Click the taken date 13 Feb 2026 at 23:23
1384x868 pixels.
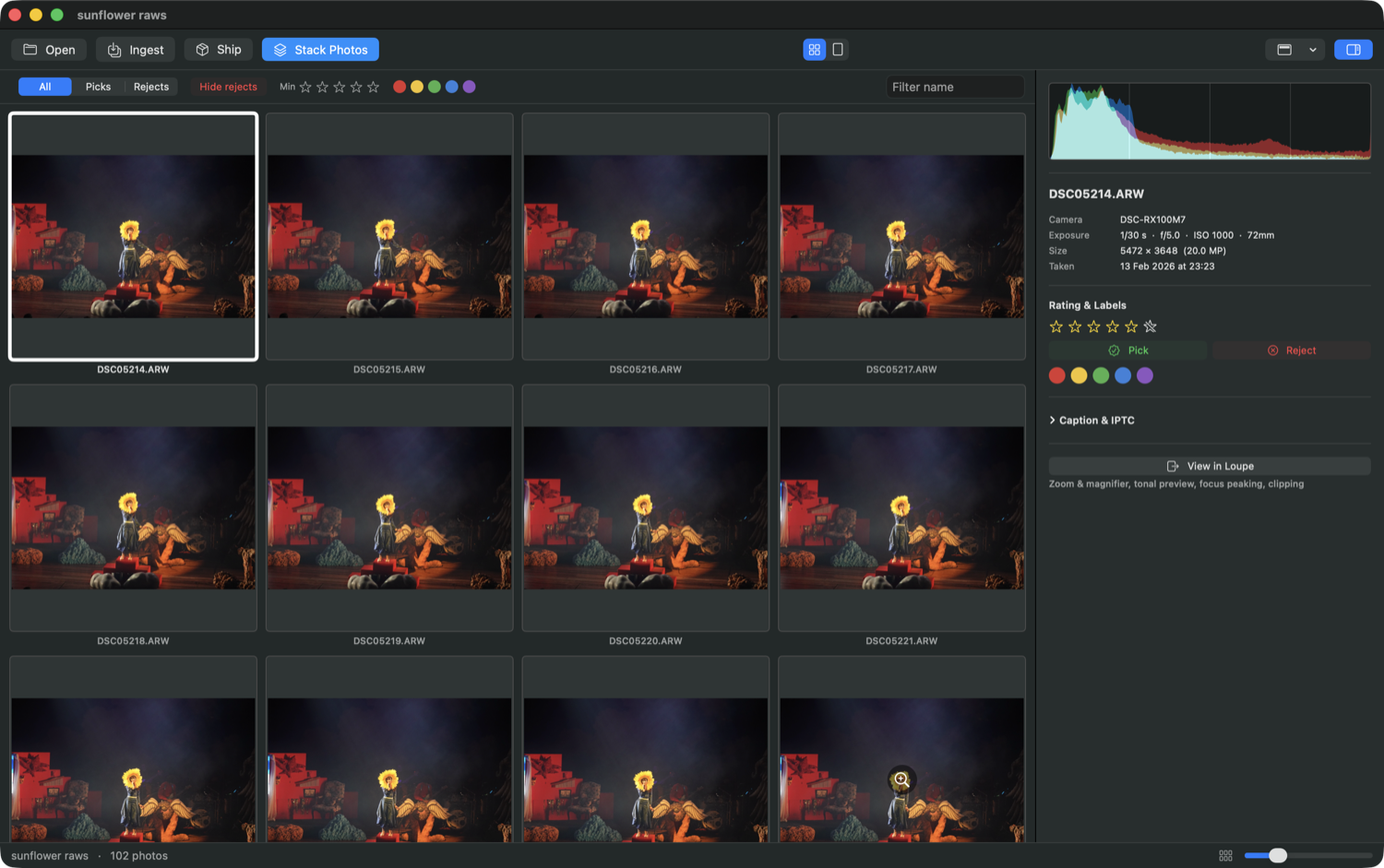click(1167, 267)
